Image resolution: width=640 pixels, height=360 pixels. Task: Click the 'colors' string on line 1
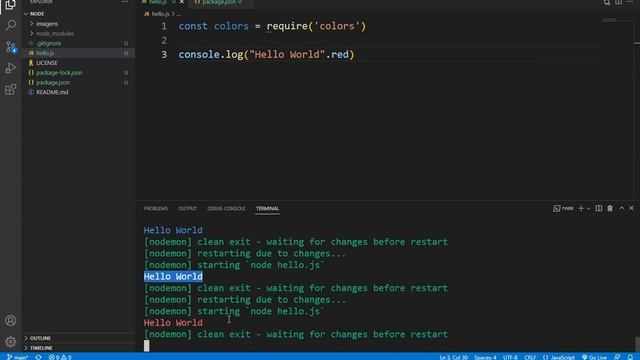point(337,26)
